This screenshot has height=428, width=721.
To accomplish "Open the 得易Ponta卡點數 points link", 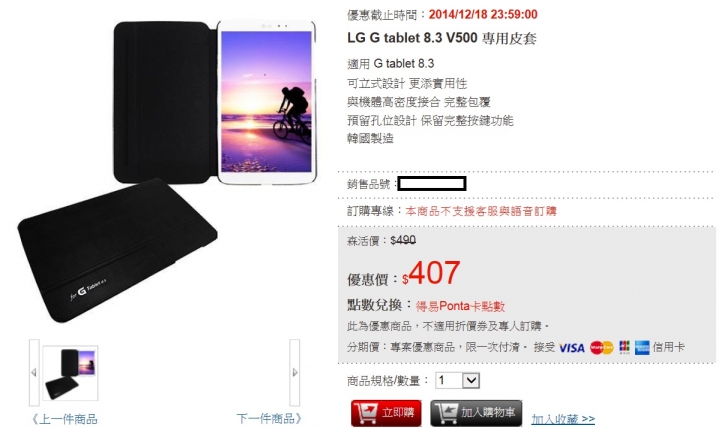I will coord(460,306).
